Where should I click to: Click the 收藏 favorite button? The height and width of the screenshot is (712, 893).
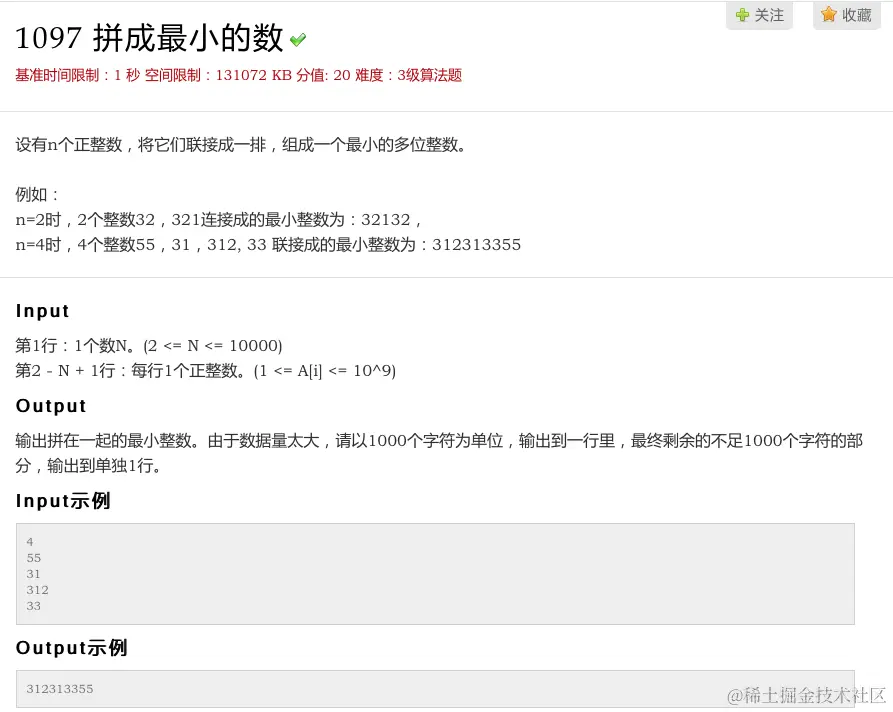pos(847,15)
